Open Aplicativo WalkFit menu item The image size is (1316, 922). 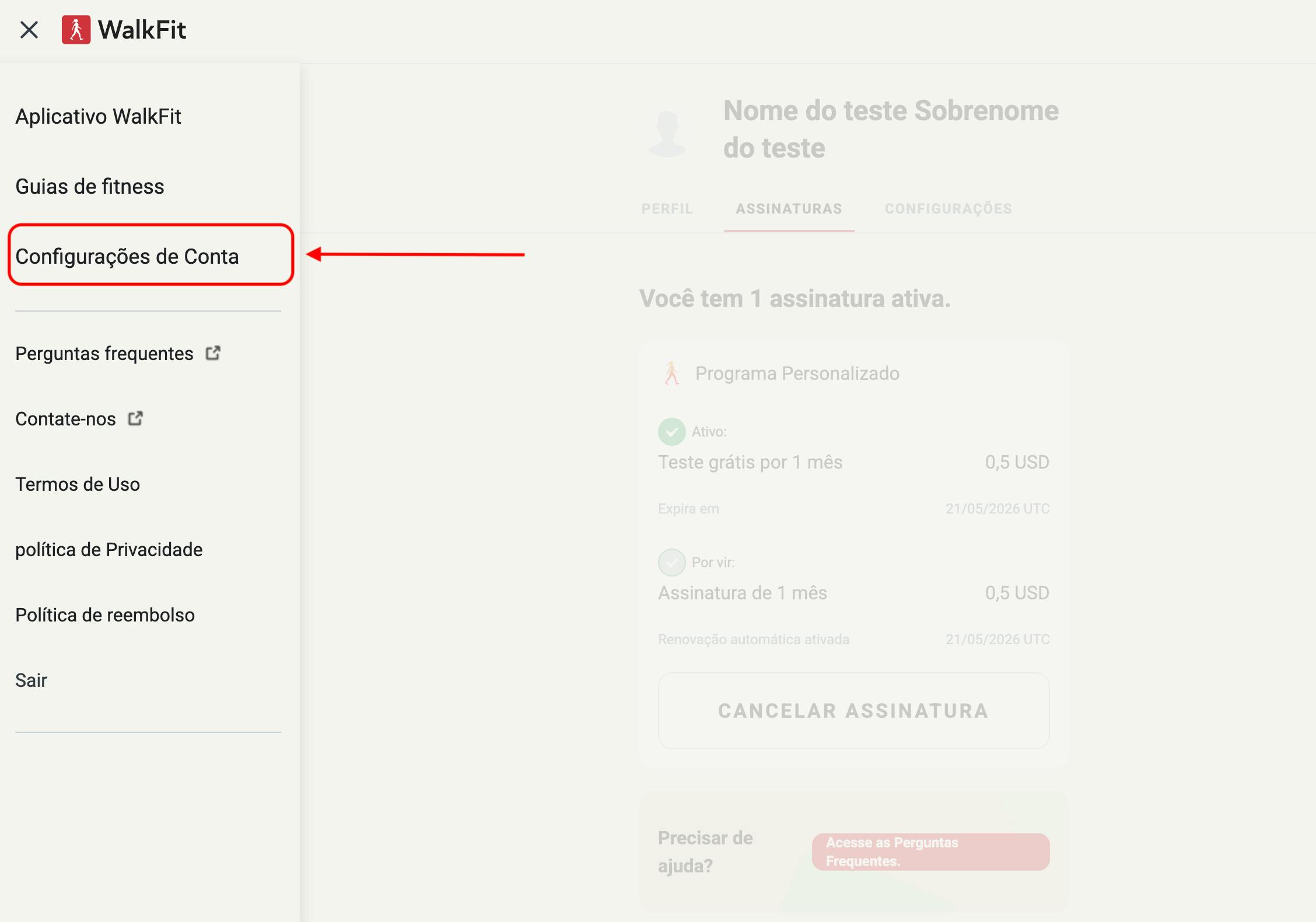[x=98, y=117]
